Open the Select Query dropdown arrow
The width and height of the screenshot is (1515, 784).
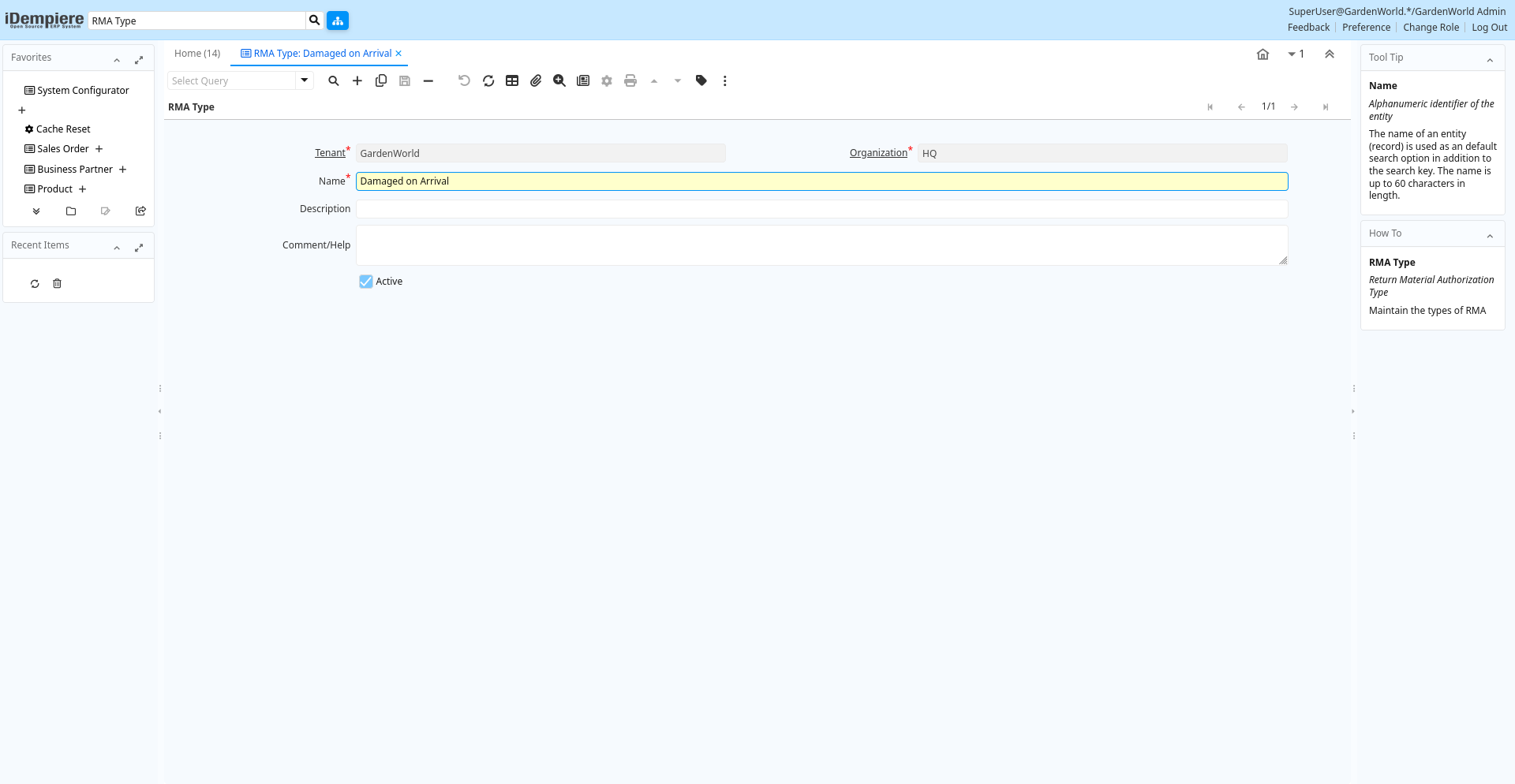pyautogui.click(x=305, y=80)
